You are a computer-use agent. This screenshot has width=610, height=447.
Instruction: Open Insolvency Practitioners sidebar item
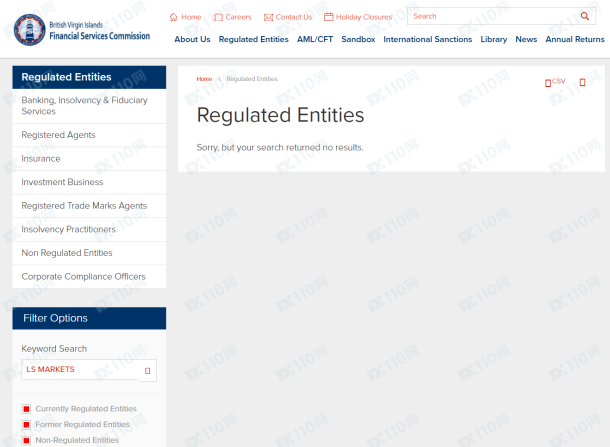click(89, 230)
